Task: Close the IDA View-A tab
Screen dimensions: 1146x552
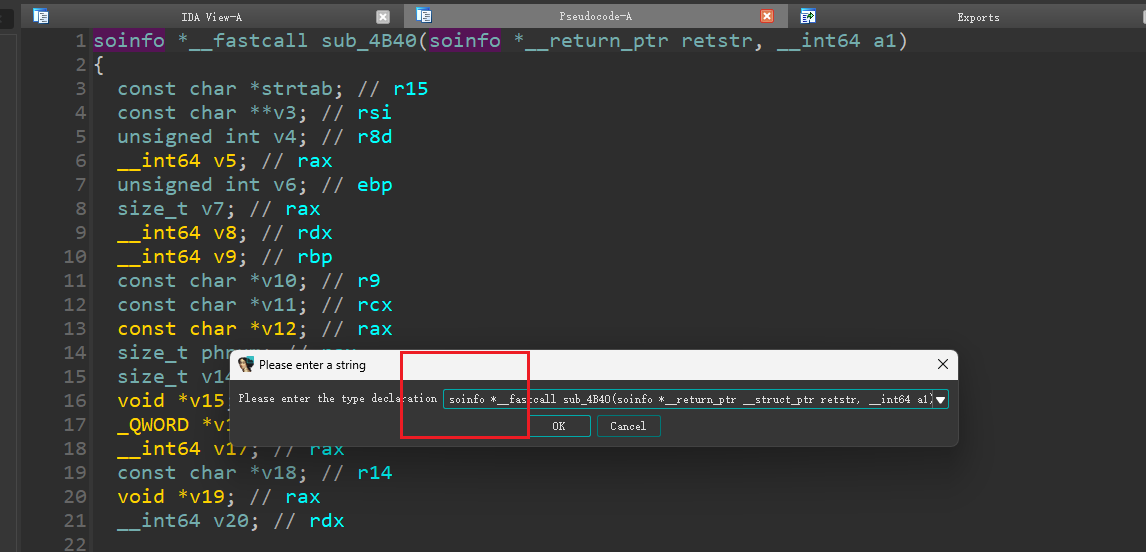Action: [x=383, y=17]
